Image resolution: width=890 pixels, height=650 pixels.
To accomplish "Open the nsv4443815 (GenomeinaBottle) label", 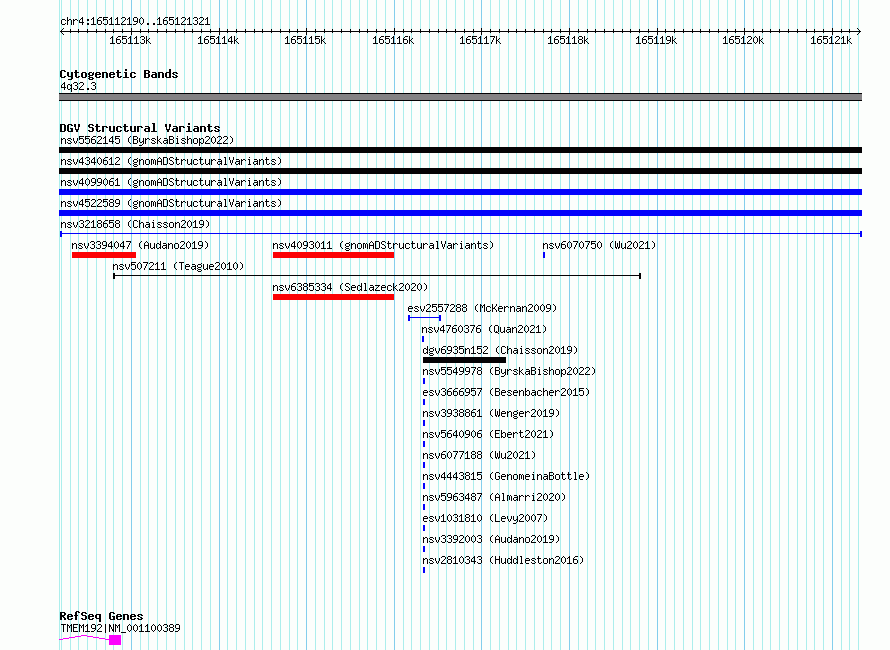I will 506,476.
